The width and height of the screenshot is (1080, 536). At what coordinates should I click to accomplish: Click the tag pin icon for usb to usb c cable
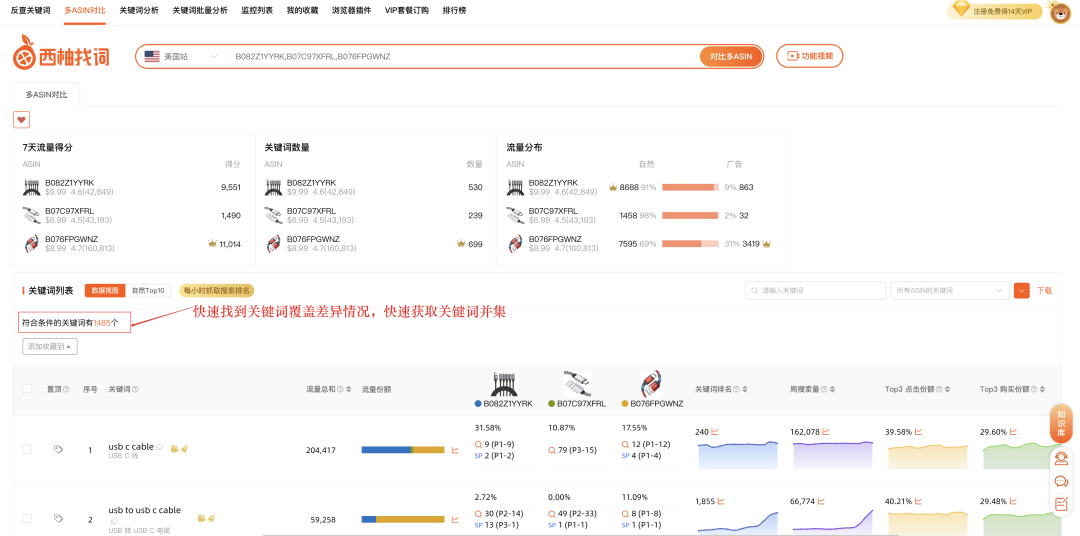tap(59, 519)
